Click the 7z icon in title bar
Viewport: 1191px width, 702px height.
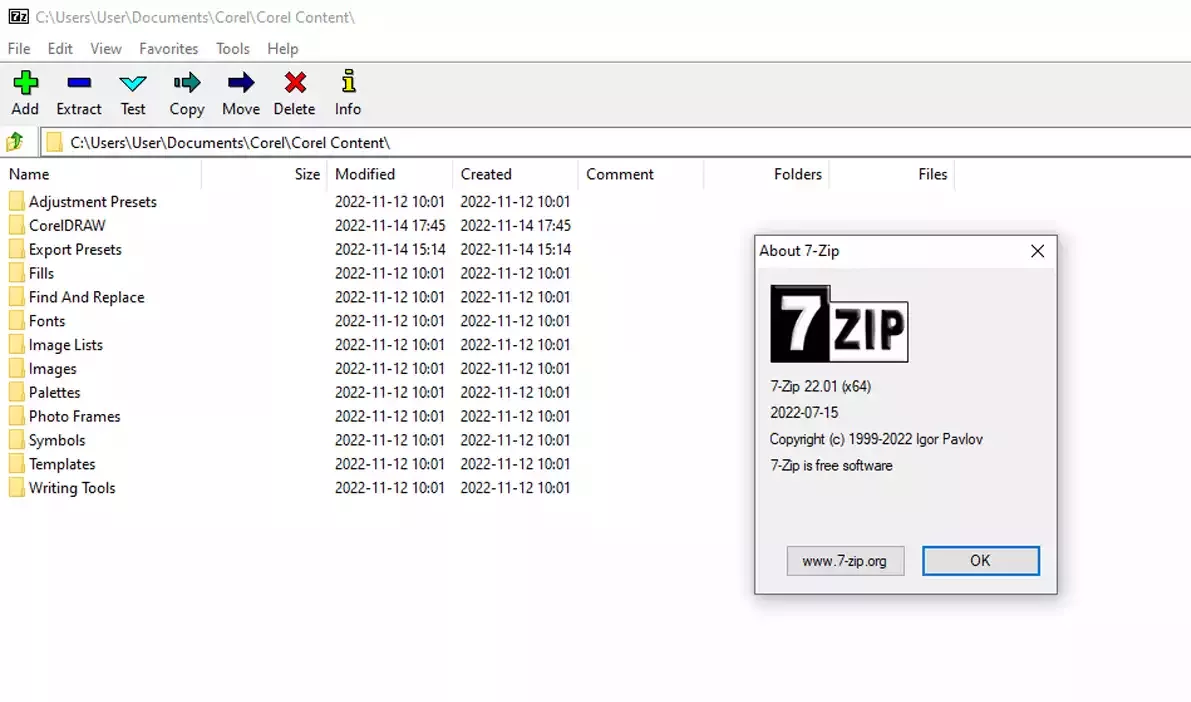click(18, 16)
